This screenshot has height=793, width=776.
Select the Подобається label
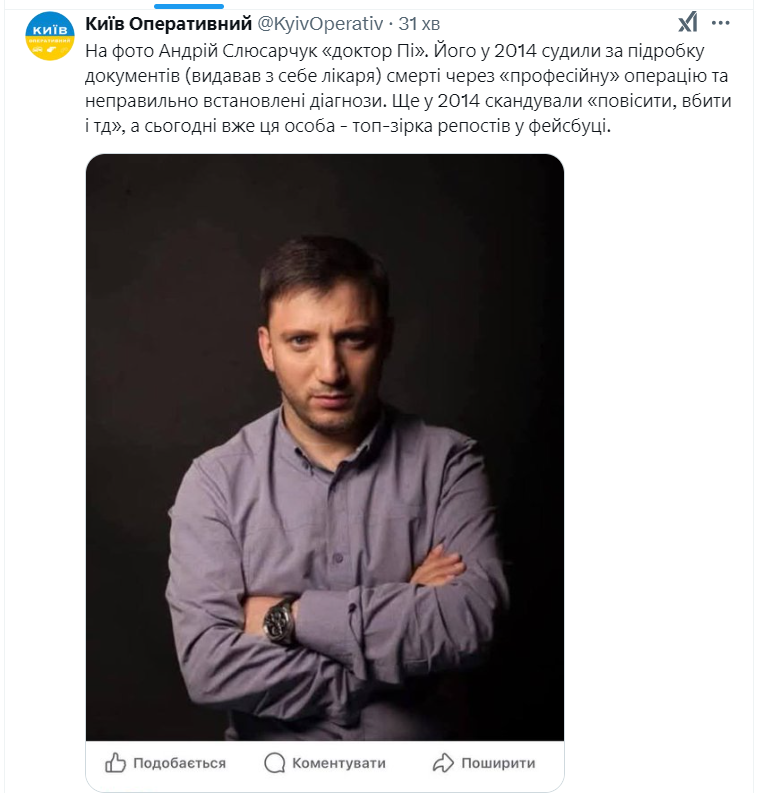point(179,763)
